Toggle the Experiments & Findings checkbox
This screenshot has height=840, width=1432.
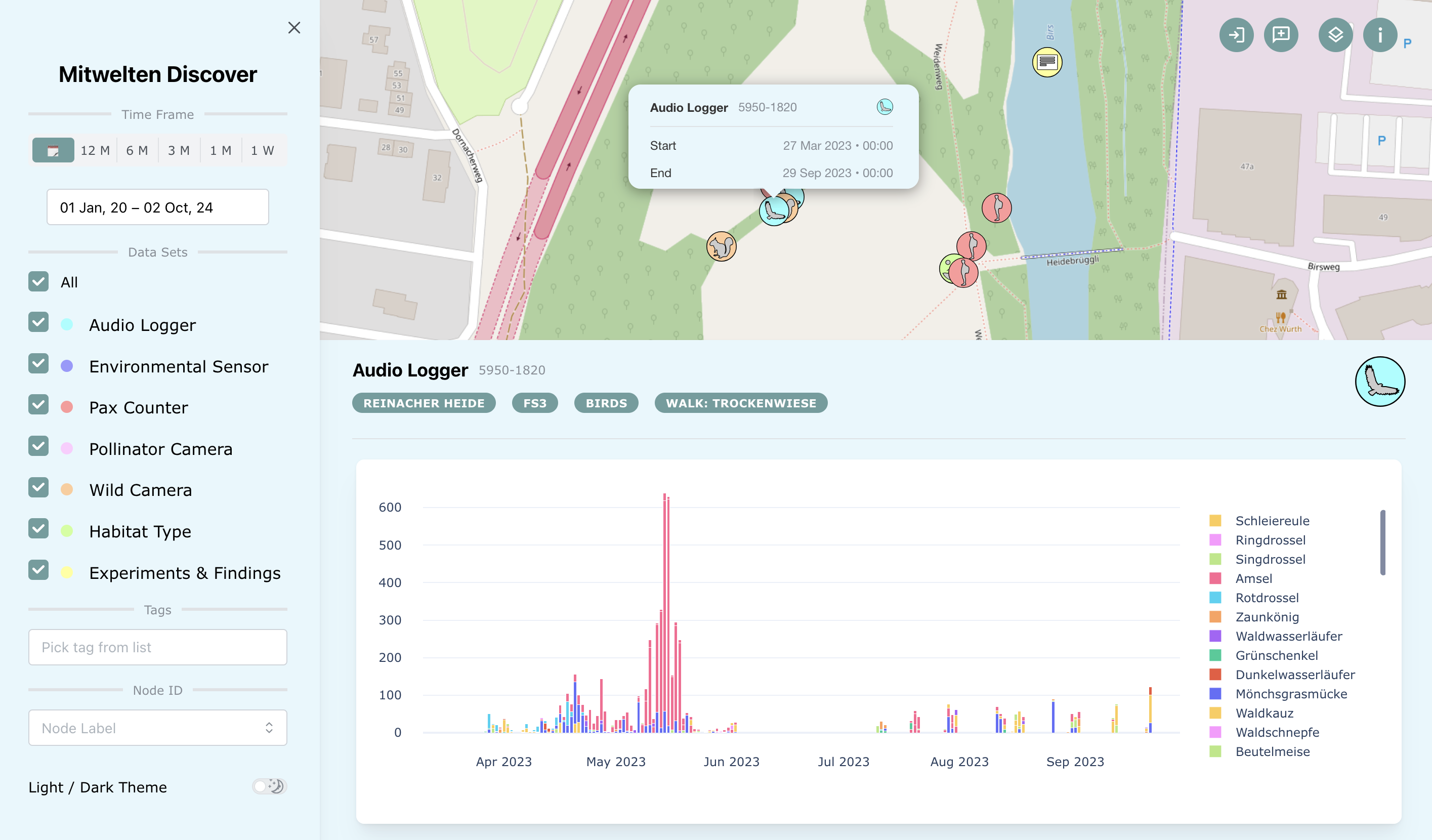(38, 570)
